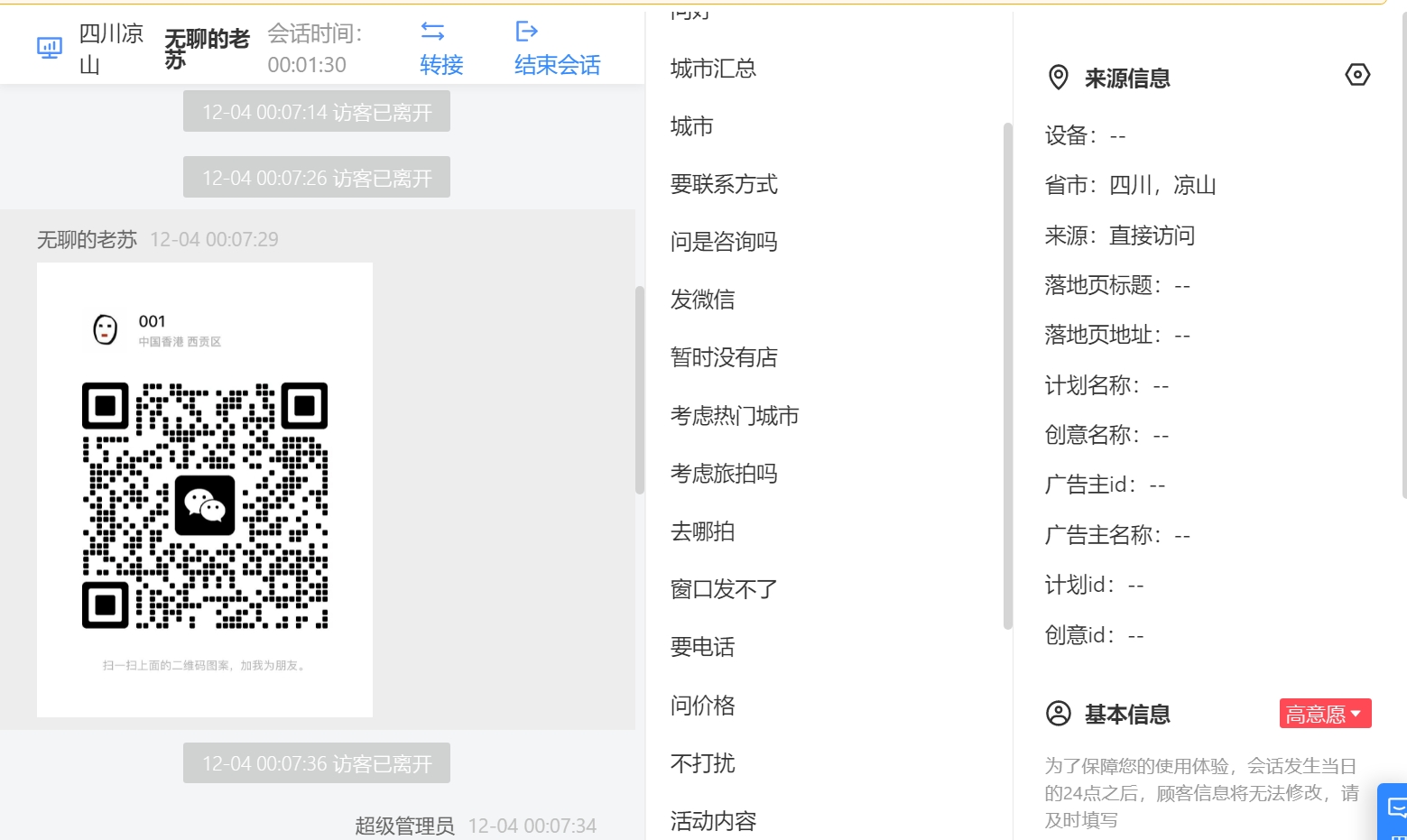Choose quick reply 窗口发不了
Image resolution: width=1407 pixels, height=840 pixels.
(724, 589)
